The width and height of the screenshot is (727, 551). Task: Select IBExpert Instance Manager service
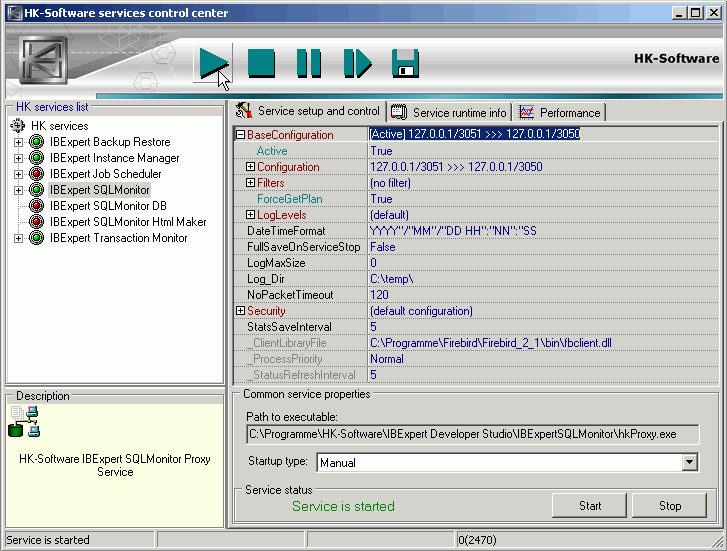(115, 158)
